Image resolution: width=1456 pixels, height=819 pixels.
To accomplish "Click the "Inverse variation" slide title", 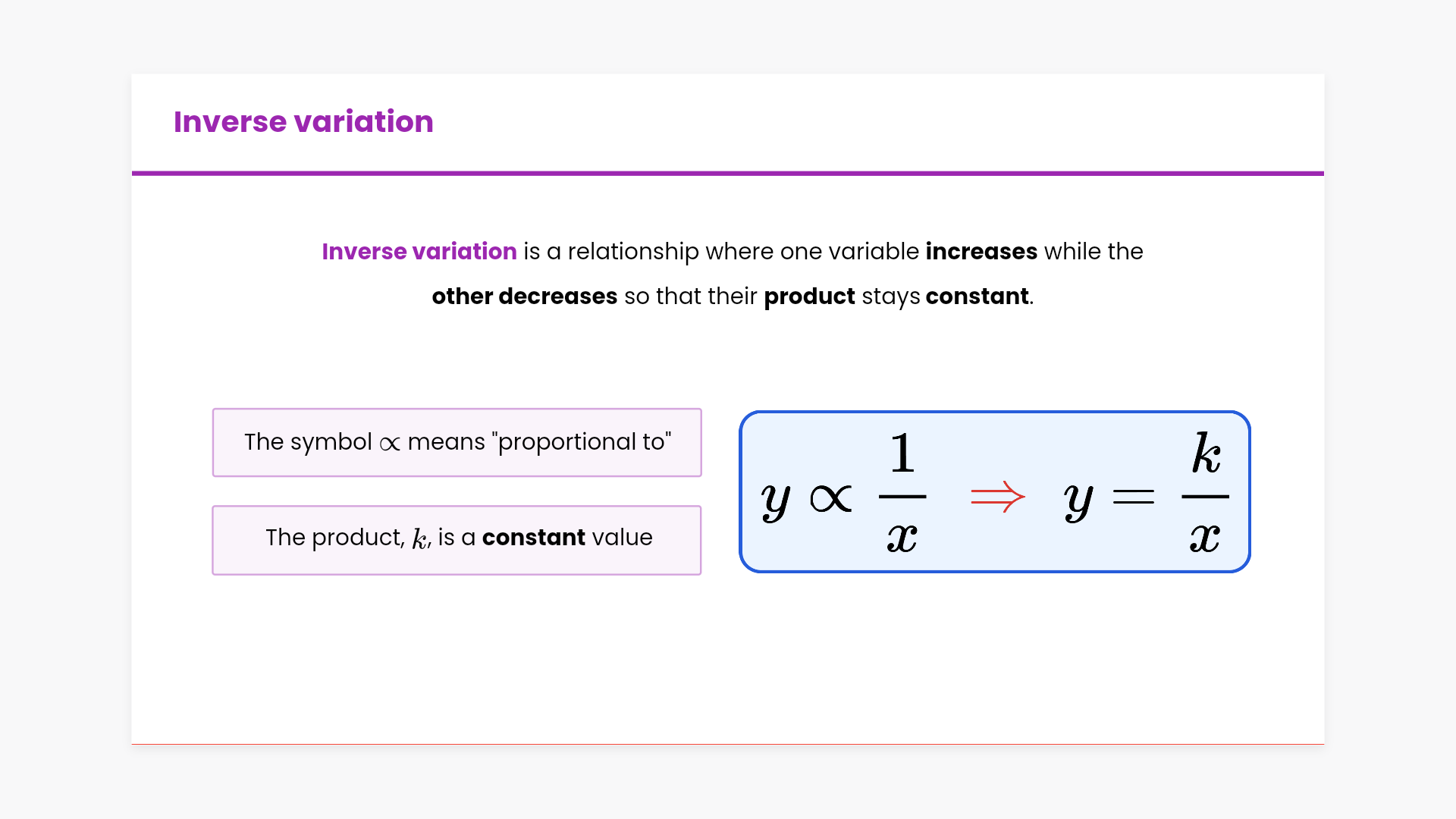I will pos(303,121).
